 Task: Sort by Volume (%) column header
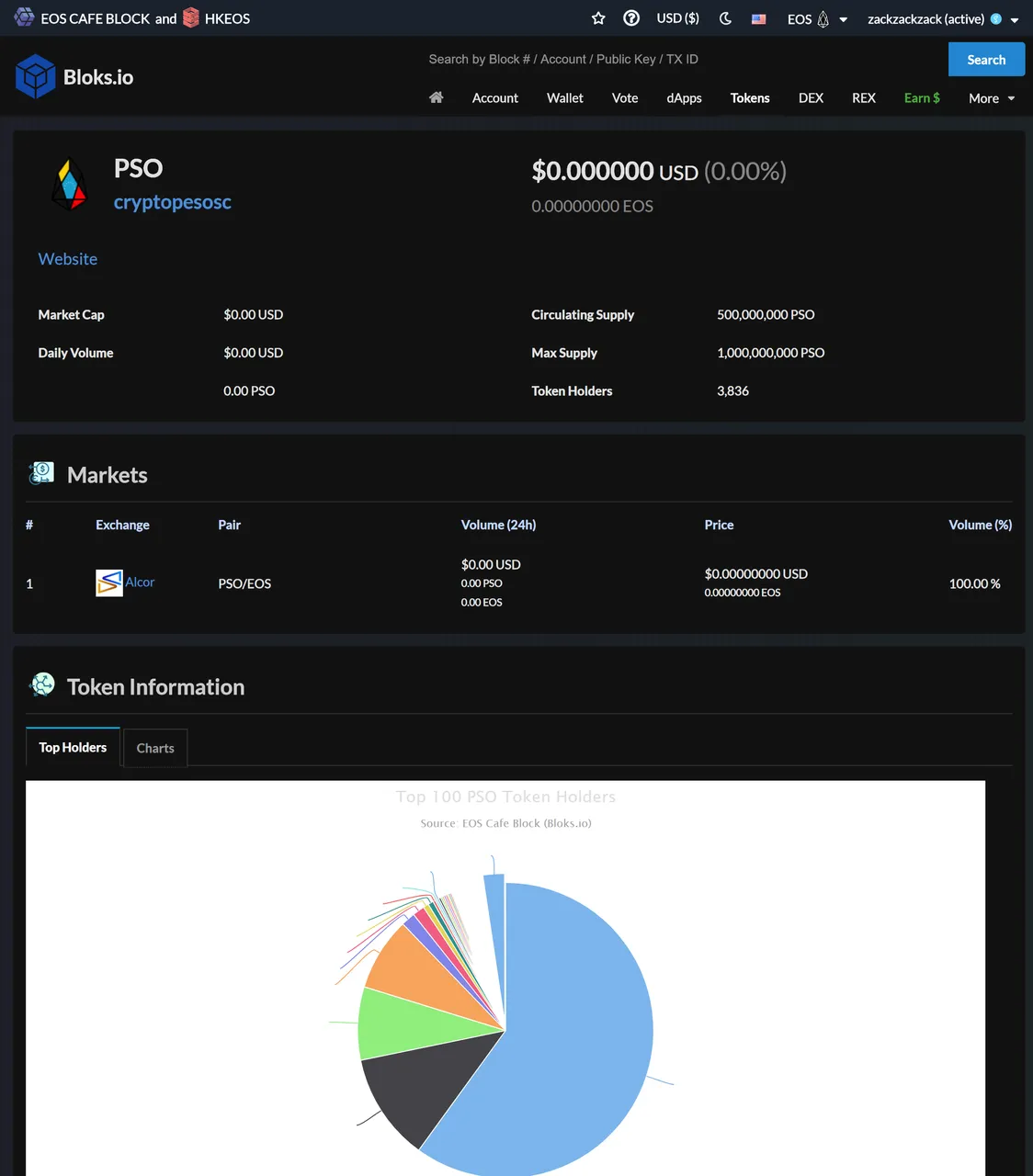980,525
